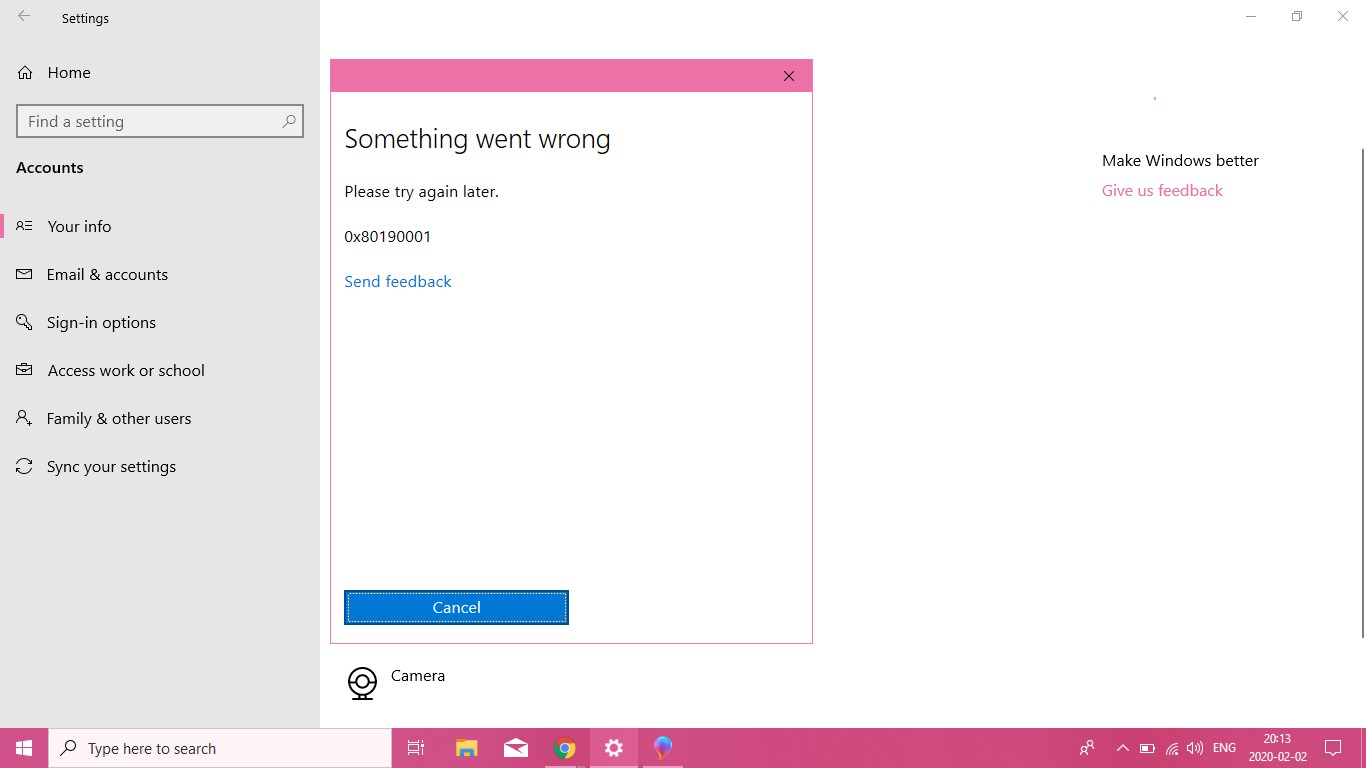Launch Paint 3D from the taskbar
The width and height of the screenshot is (1366, 768).
coord(662,747)
